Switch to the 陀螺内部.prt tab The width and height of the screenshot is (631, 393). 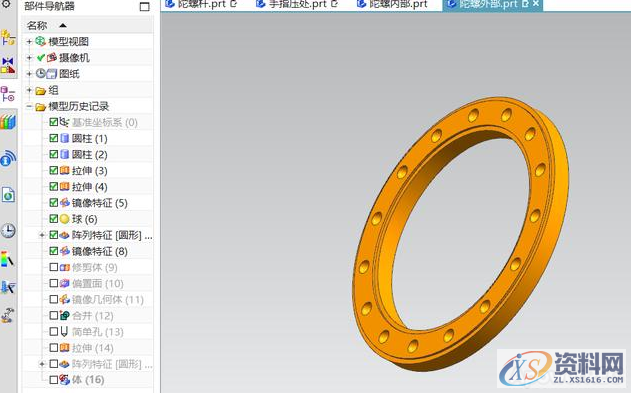(392, 4)
